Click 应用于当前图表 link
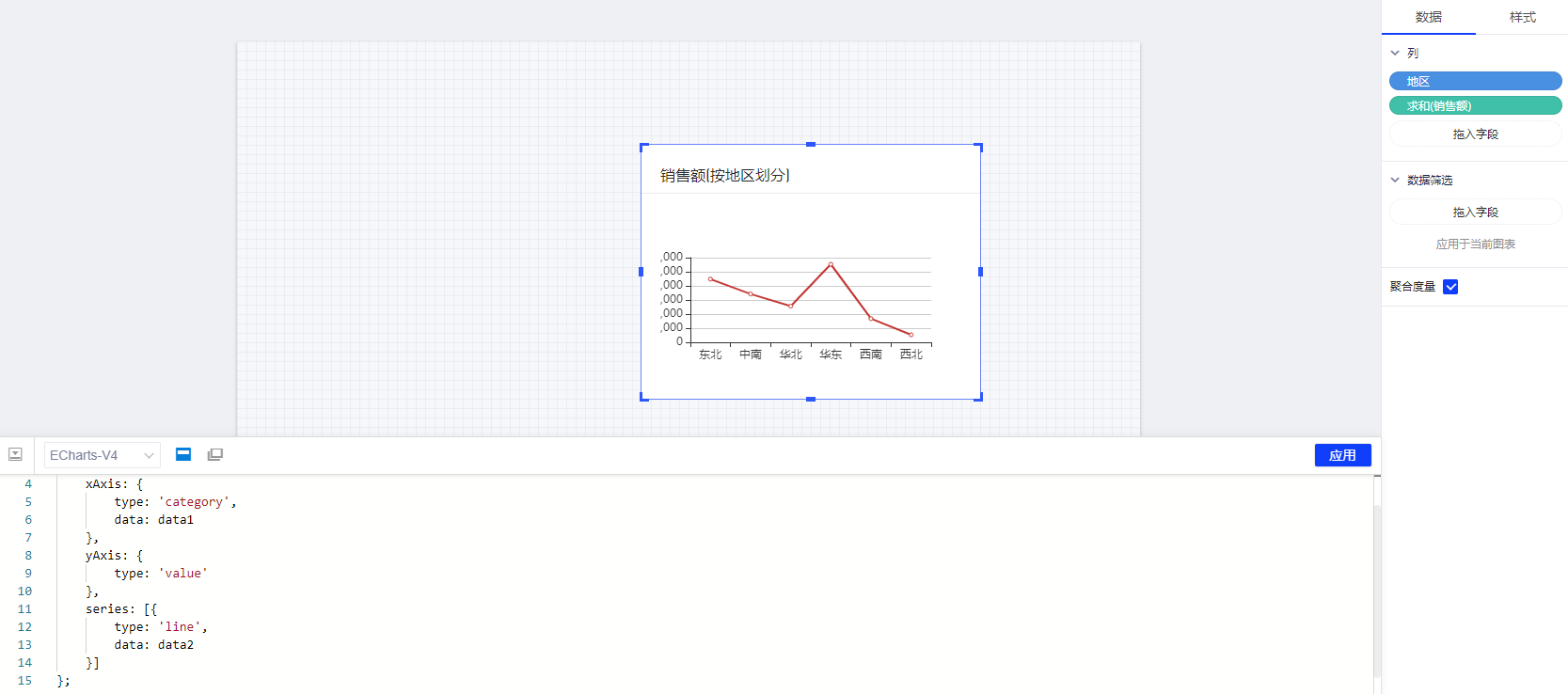 coord(1475,244)
